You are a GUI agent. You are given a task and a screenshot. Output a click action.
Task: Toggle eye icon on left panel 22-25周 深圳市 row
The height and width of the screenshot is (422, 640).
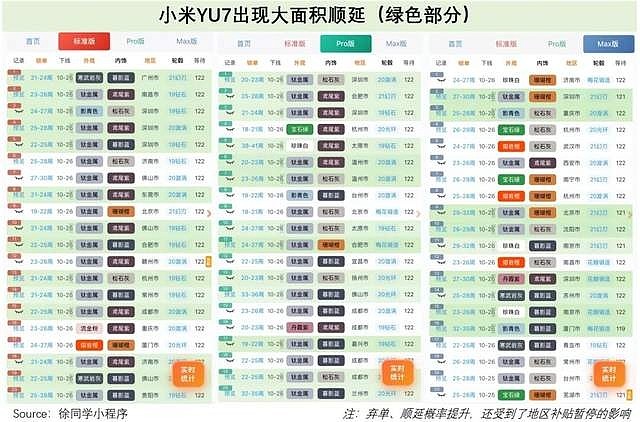pos(18,145)
